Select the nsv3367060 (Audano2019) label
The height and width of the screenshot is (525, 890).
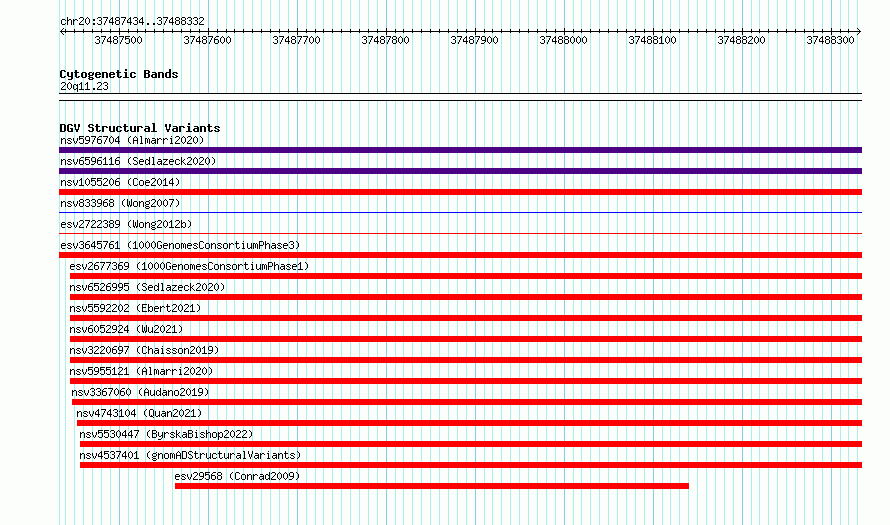(140, 392)
